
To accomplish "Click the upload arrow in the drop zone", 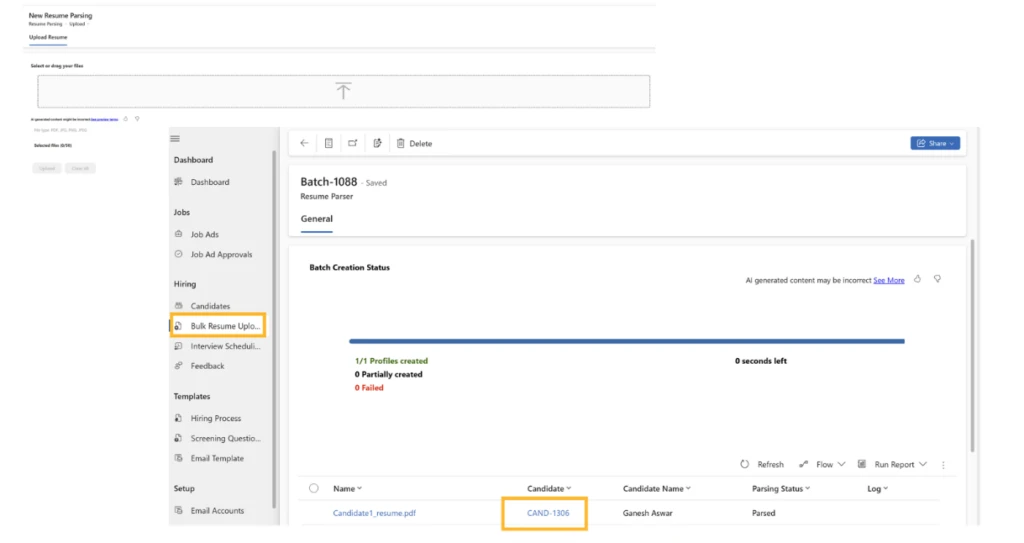I will pos(343,91).
